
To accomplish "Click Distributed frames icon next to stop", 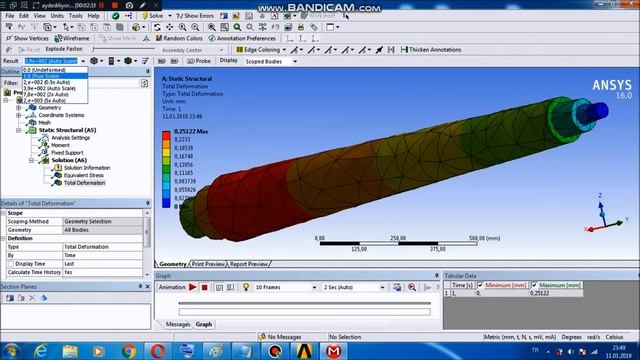I will click(x=220, y=287).
